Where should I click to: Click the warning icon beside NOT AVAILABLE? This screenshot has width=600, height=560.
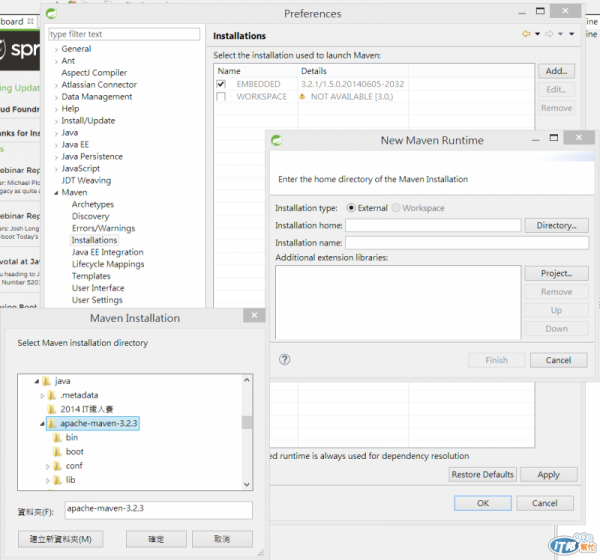coord(302,96)
